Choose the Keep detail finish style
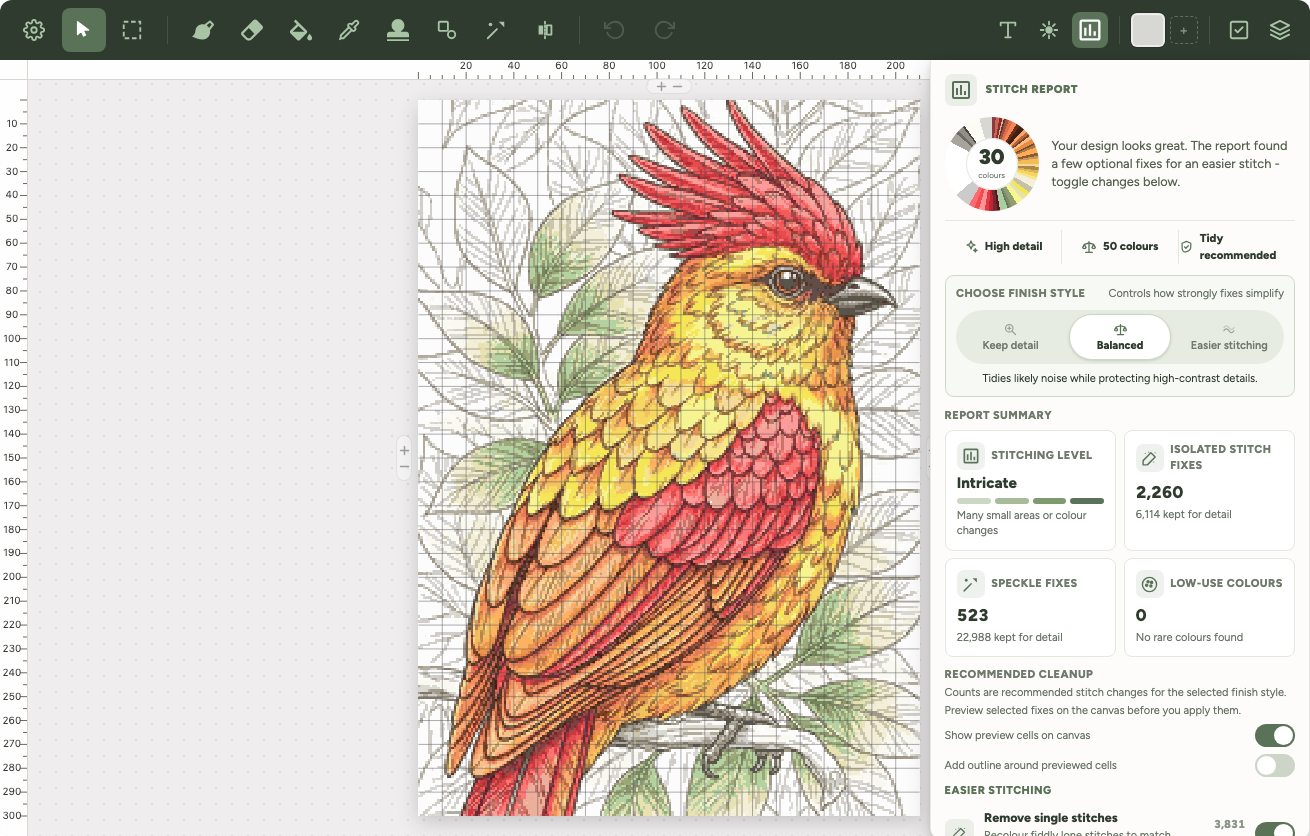This screenshot has height=836, width=1310. [x=1010, y=338]
